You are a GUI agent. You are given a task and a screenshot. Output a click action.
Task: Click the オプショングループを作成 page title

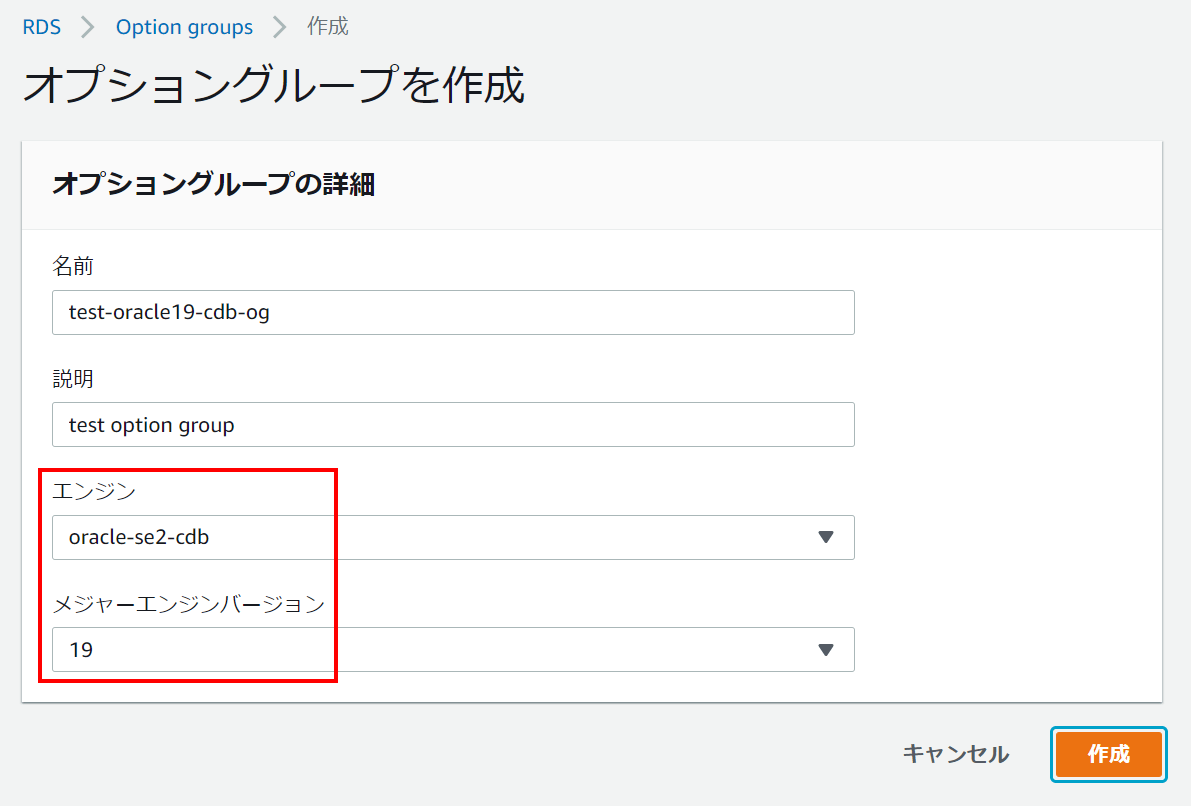(273, 84)
